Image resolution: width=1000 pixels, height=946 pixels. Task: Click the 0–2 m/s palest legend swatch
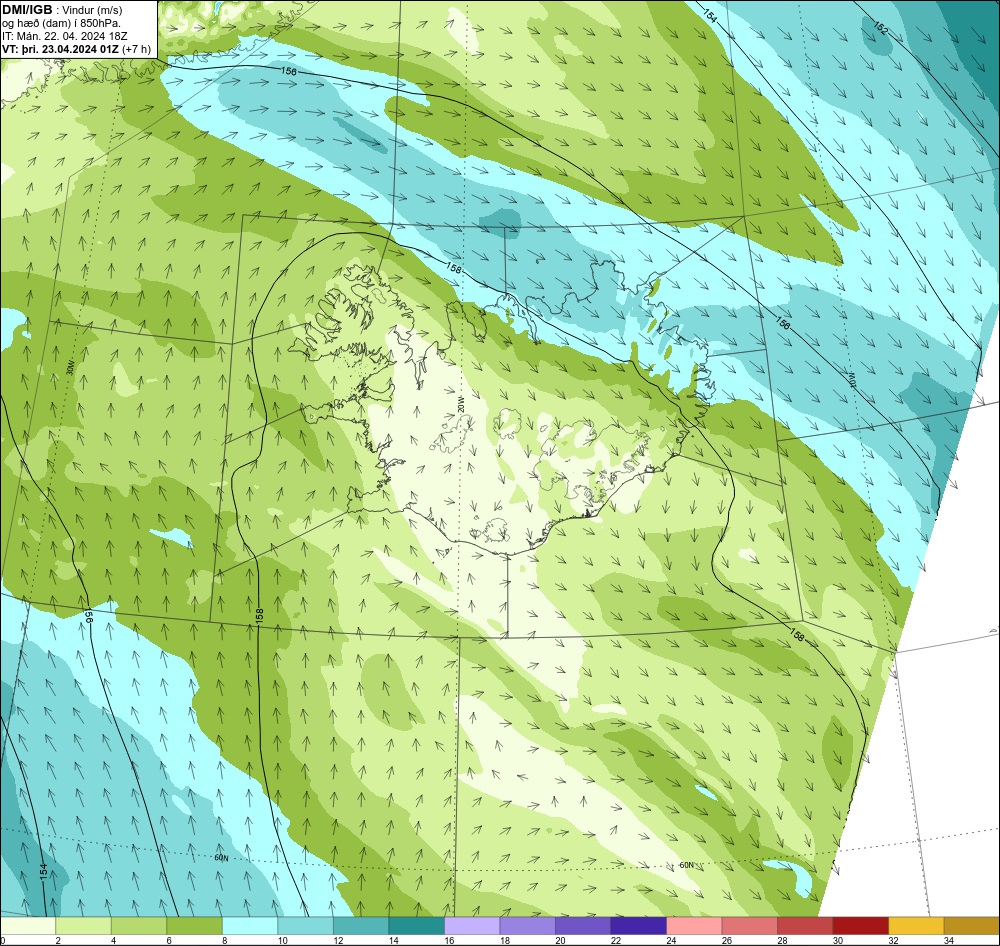(x=28, y=926)
